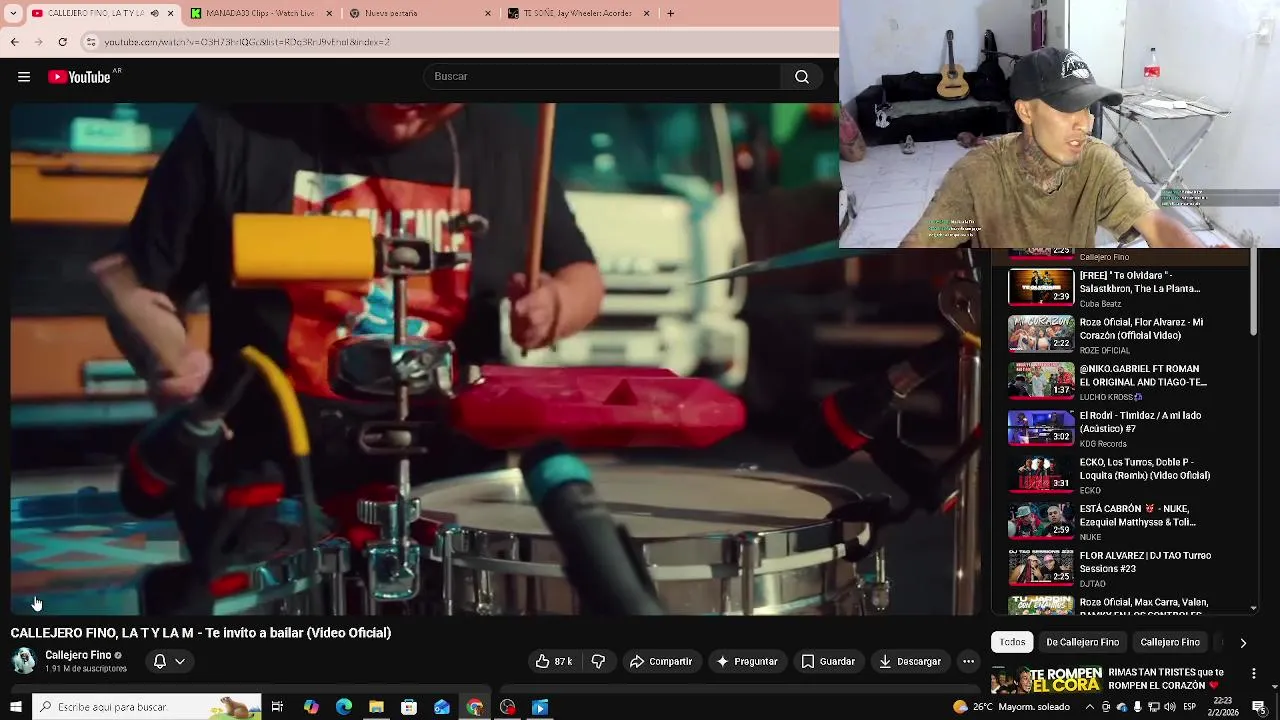Open the Movies player taskbar icon

(x=540, y=707)
